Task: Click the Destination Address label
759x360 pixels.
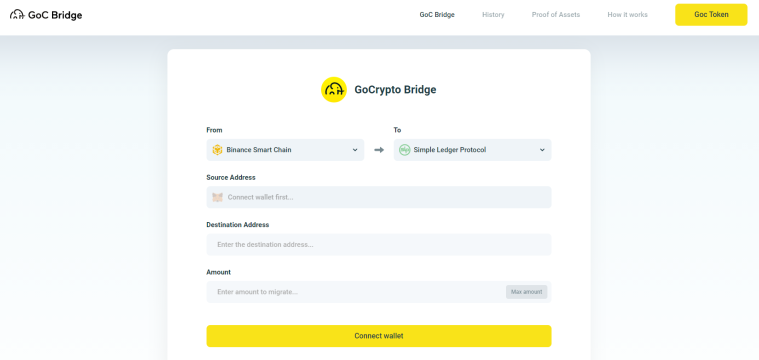Action: point(238,225)
